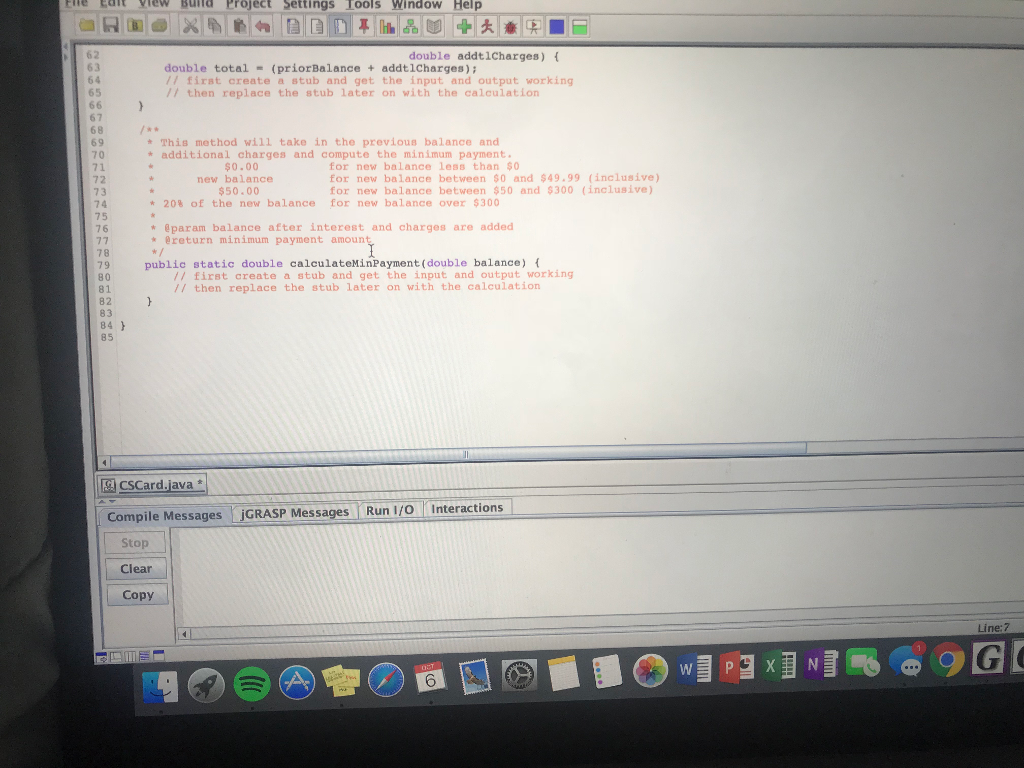Image resolution: width=1024 pixels, height=768 pixels.
Task: Click the Clear button
Action: 136,569
